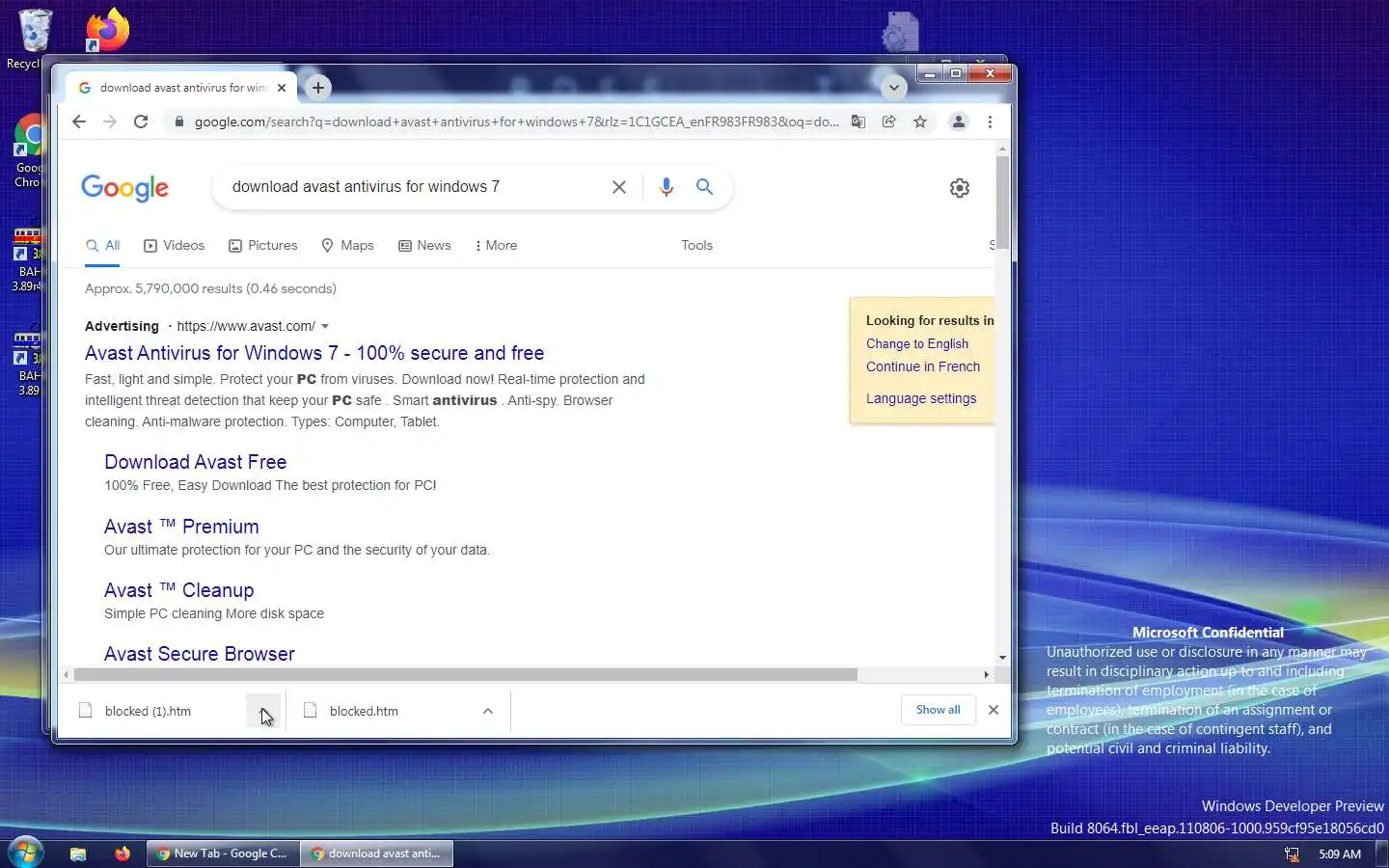Click the Windows Start button
1389x868 pixels.
coord(25,853)
